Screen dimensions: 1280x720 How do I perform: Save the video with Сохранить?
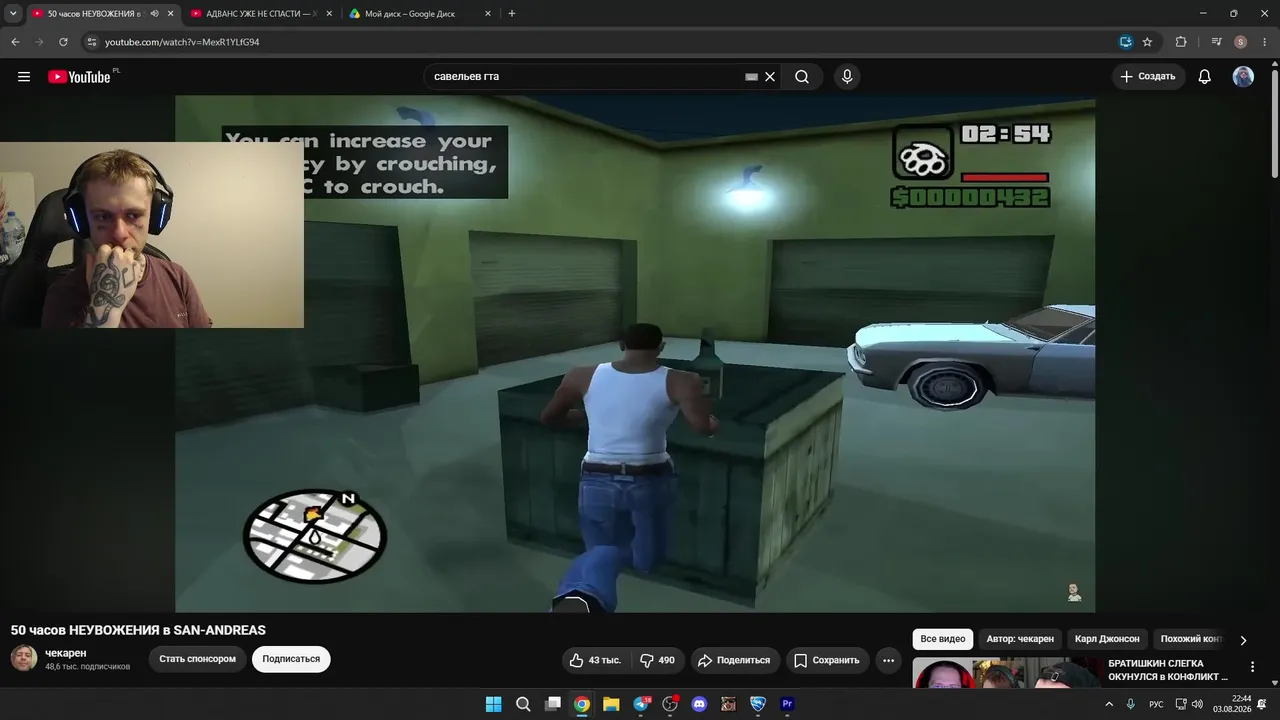pyautogui.click(x=826, y=660)
